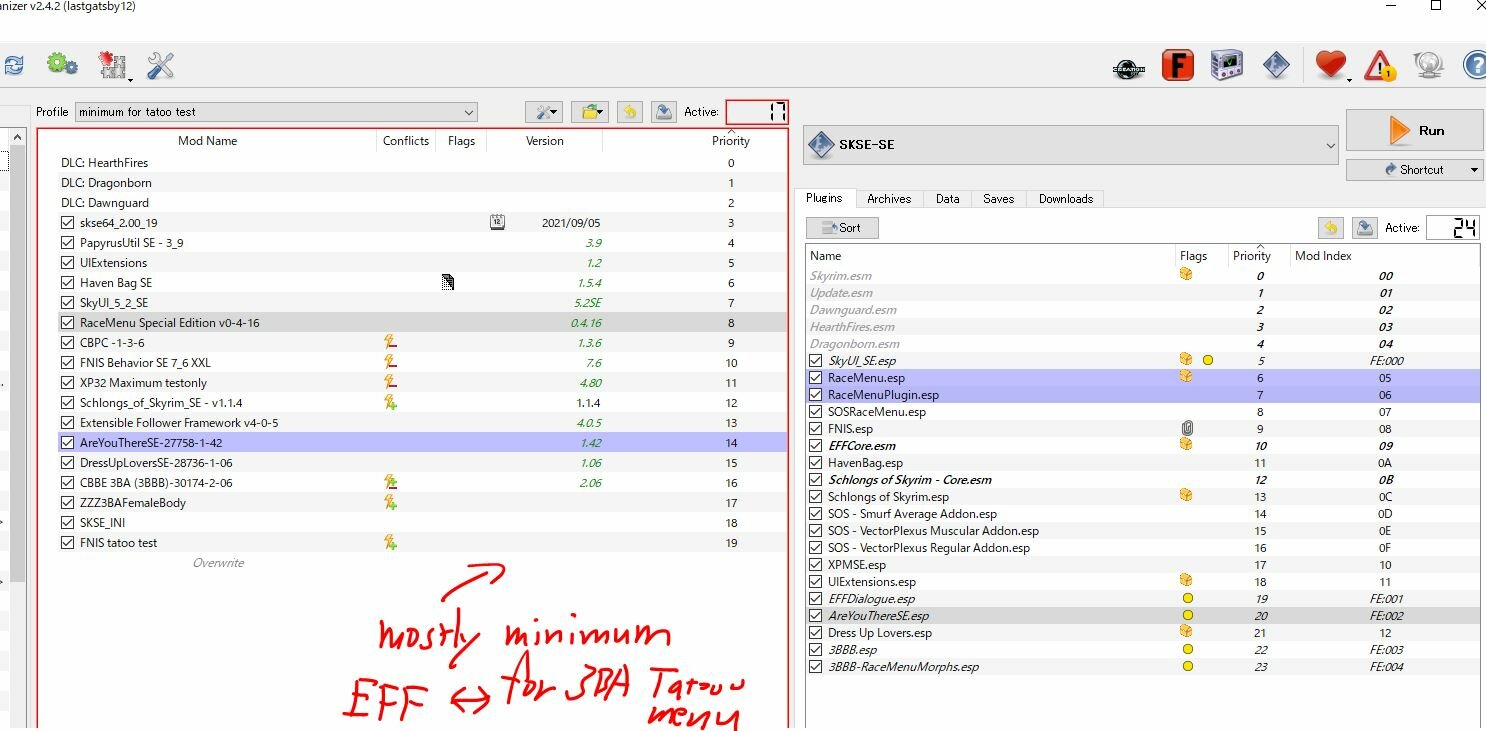Click the red heart endorse icon
The width and height of the screenshot is (1486, 731).
click(x=1330, y=65)
